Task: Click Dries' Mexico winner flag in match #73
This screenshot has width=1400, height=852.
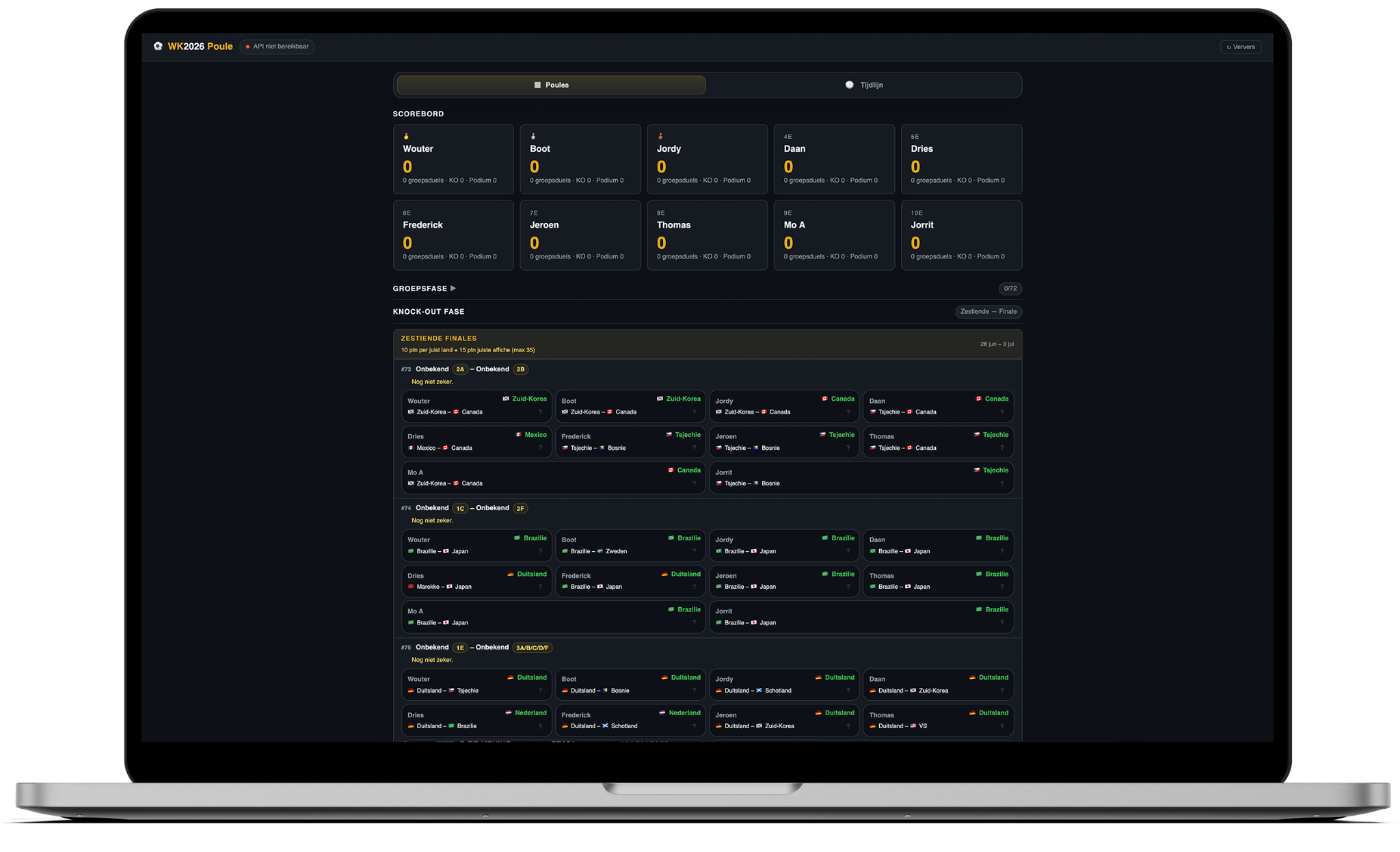Action: tap(518, 435)
